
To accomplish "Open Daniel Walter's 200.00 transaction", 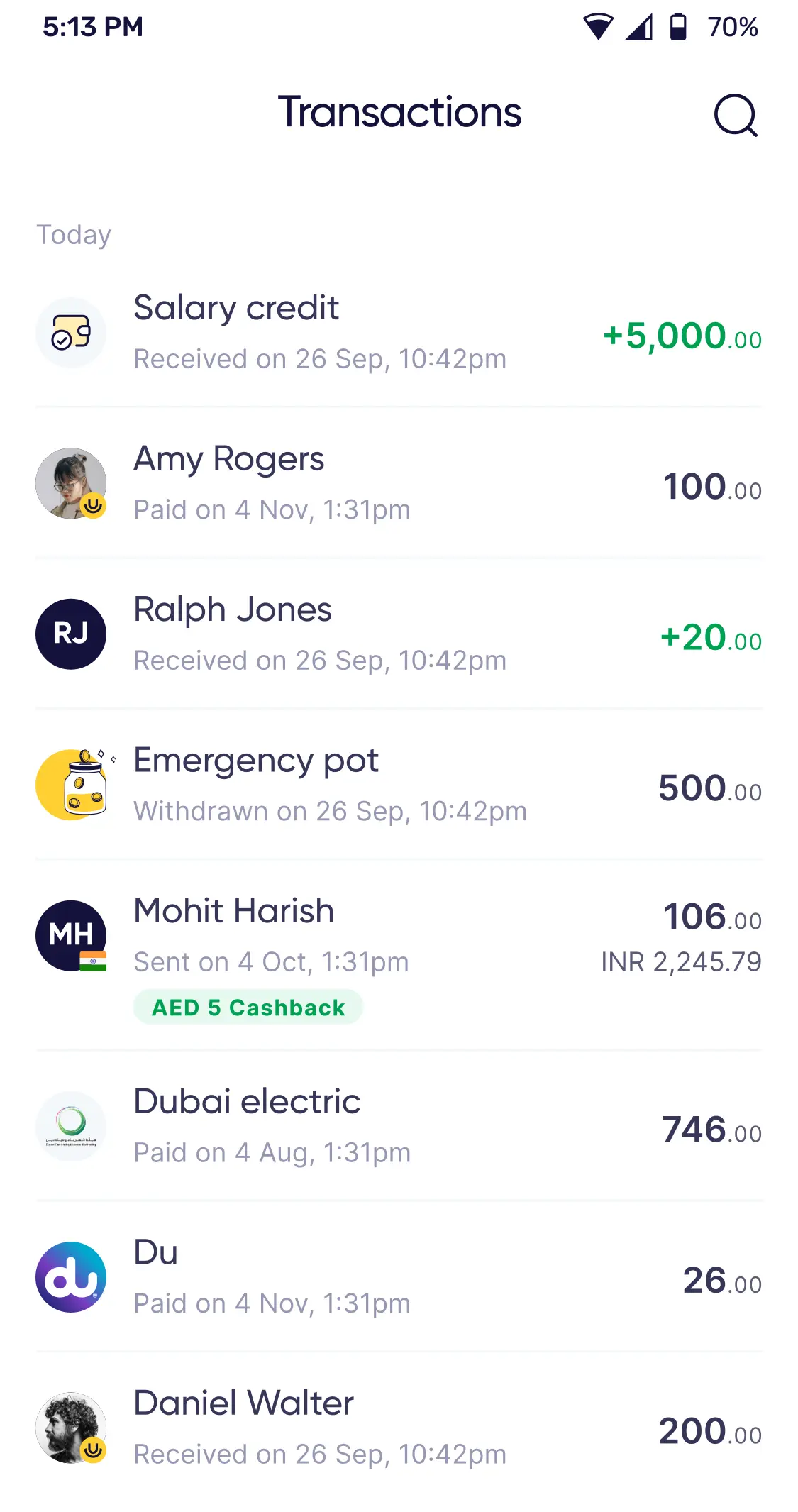I will pyautogui.click(x=709, y=1432).
